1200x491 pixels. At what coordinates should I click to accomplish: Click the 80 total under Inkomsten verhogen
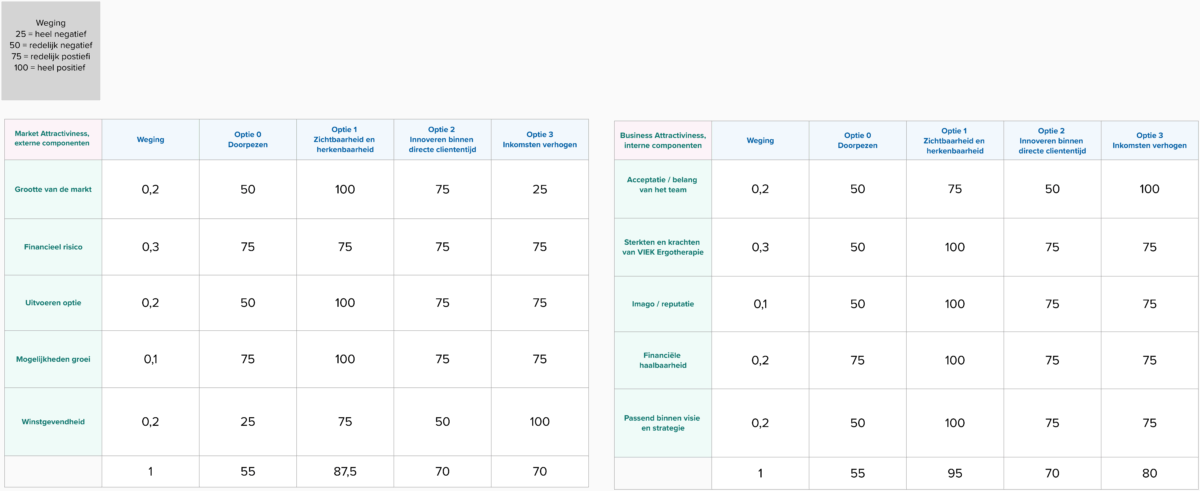(x=1150, y=474)
